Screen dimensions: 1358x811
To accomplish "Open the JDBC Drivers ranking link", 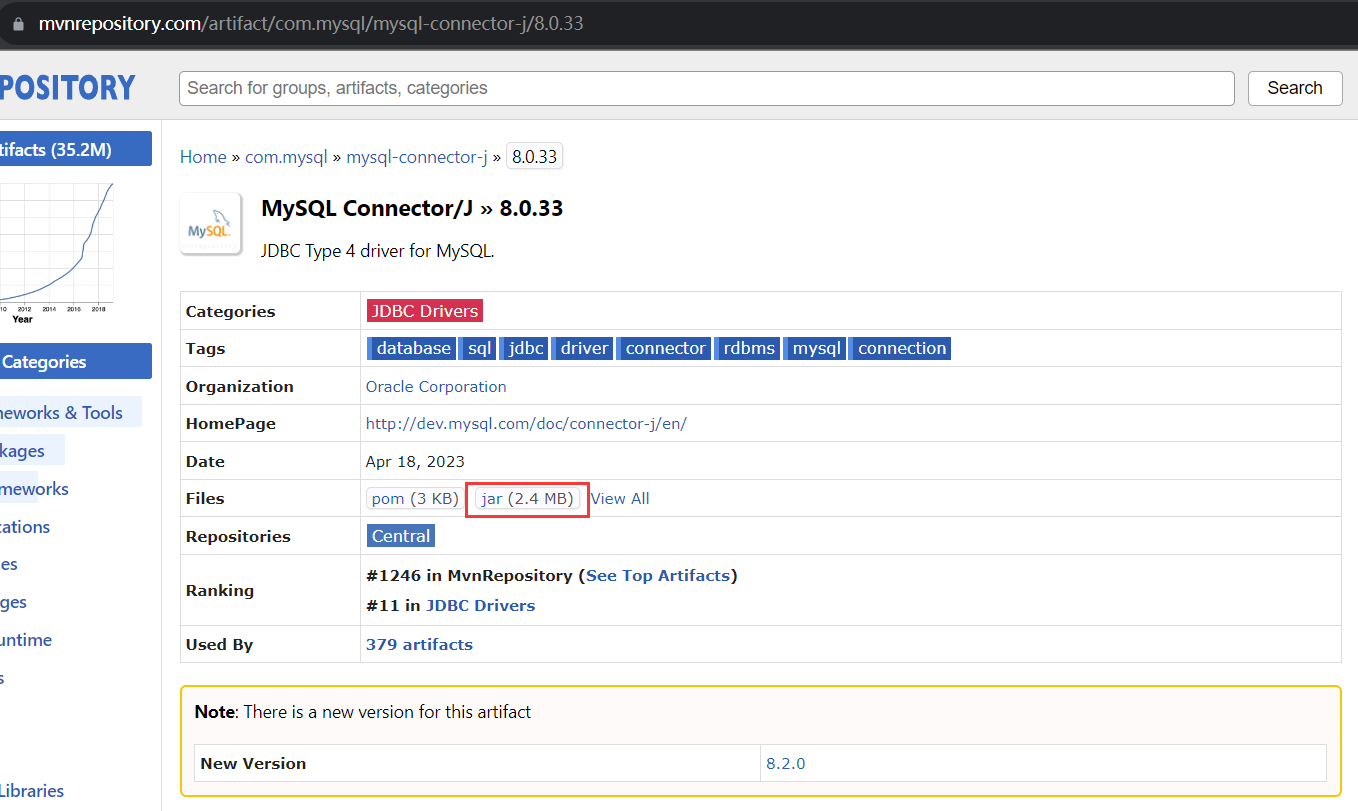I will pos(480,605).
